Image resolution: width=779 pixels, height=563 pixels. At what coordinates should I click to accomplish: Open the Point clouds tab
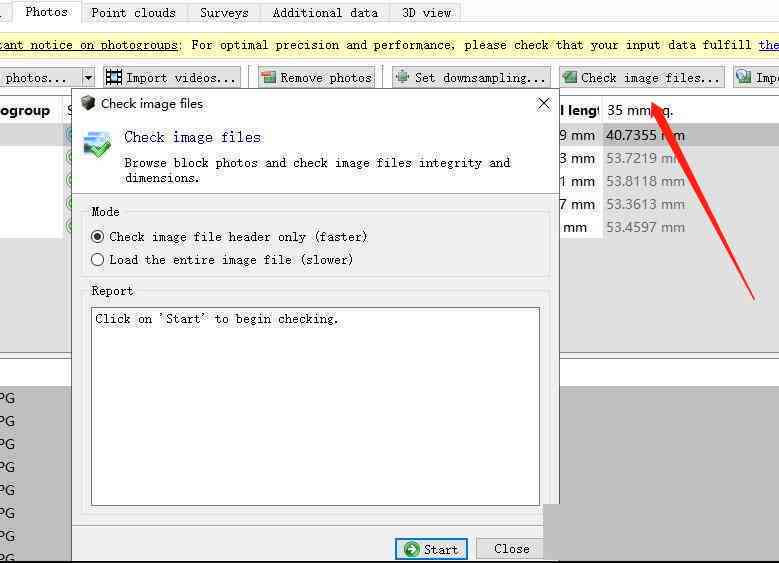133,13
